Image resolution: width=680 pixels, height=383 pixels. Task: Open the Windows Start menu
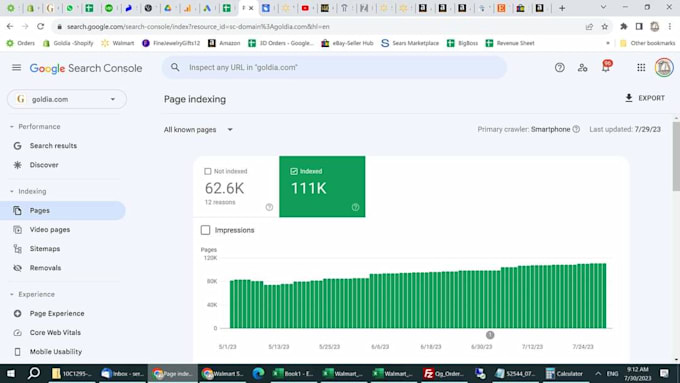coord(10,373)
